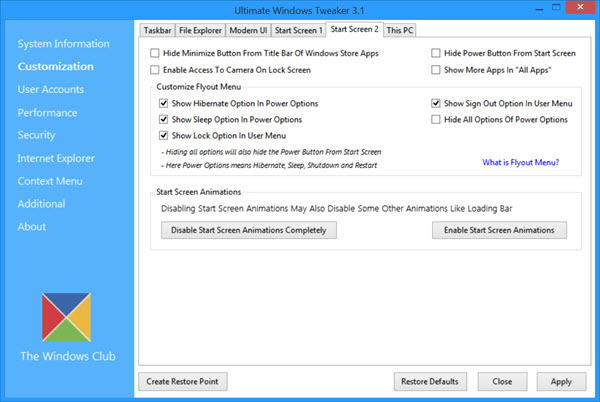The width and height of the screenshot is (600, 402).
Task: Select Customization in the sidebar
Action: (x=55, y=67)
